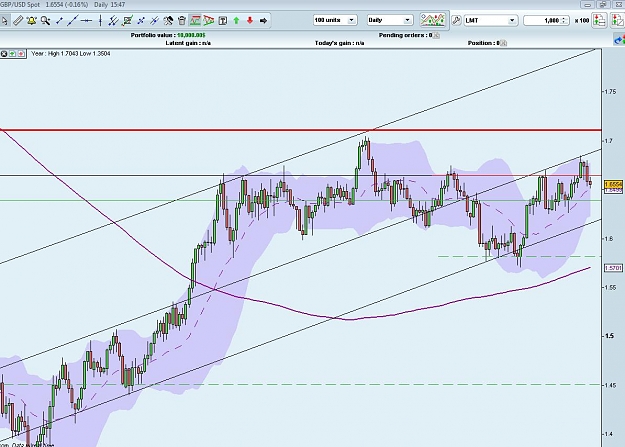Click the trash bin delete objects icon
The height and width of the screenshot is (447, 625).
tap(182, 20)
